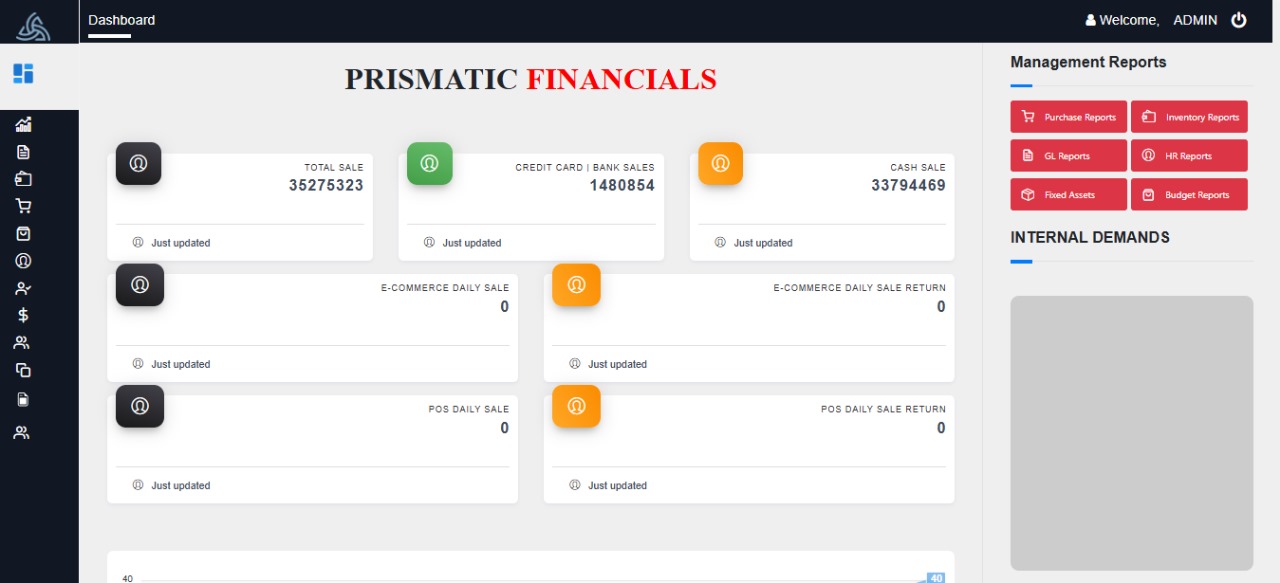This screenshot has width=1280, height=583.
Task: Open Purchase Reports
Action: click(1069, 117)
